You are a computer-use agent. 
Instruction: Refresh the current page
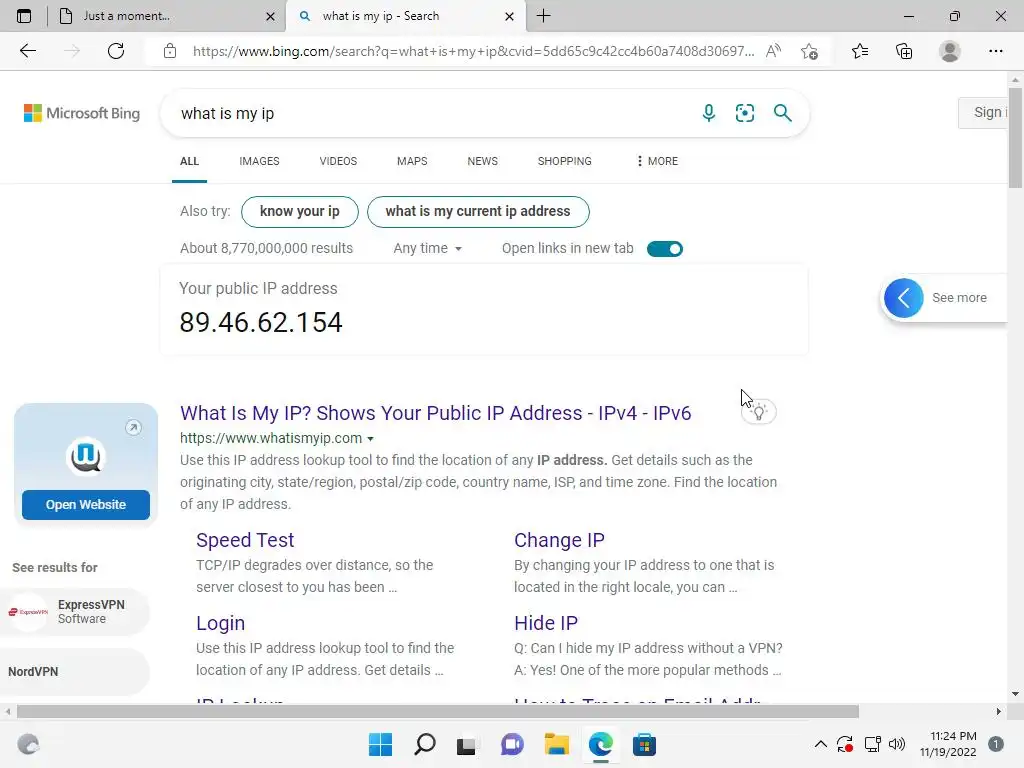(116, 51)
